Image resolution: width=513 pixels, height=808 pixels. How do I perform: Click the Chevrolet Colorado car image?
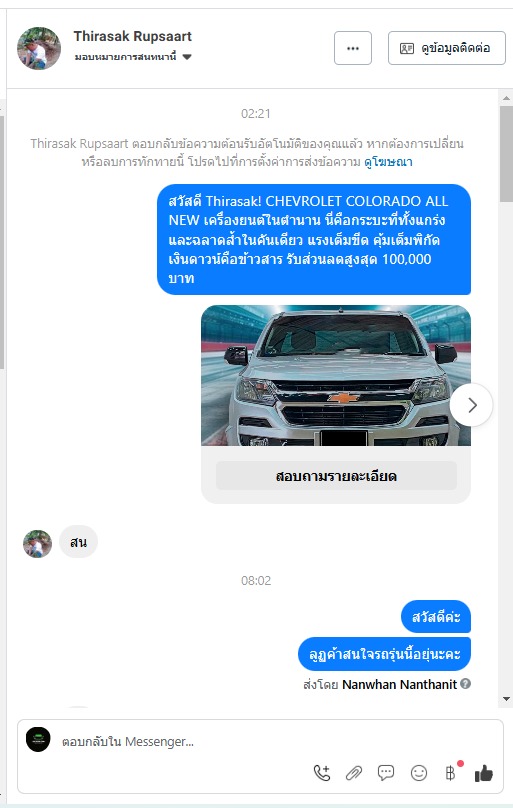click(x=336, y=376)
